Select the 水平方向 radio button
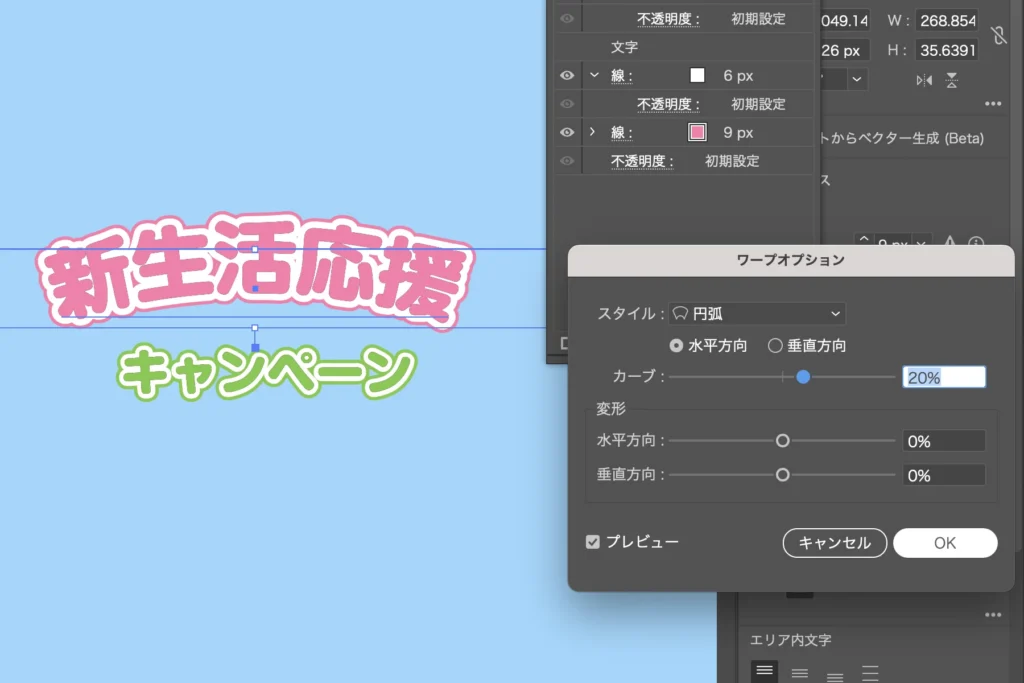1024x683 pixels. (677, 346)
